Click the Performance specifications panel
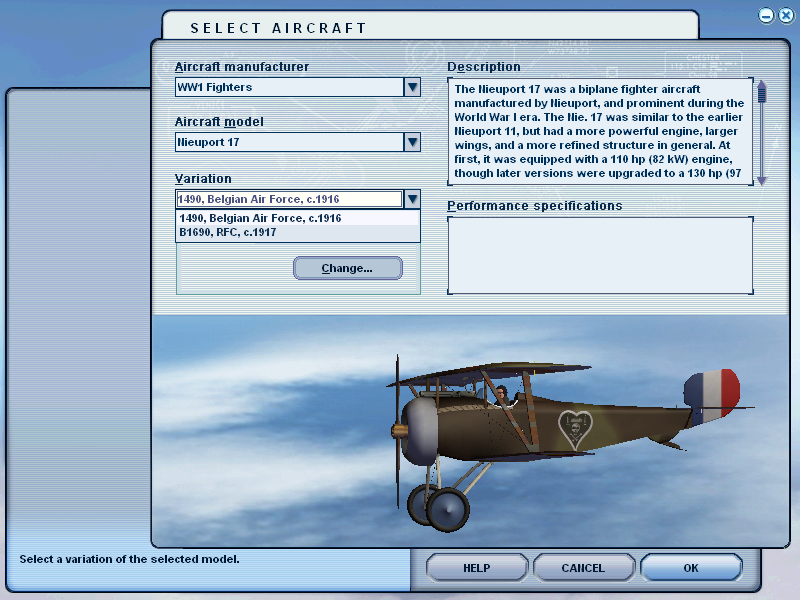This screenshot has height=600, width=800. click(600, 255)
